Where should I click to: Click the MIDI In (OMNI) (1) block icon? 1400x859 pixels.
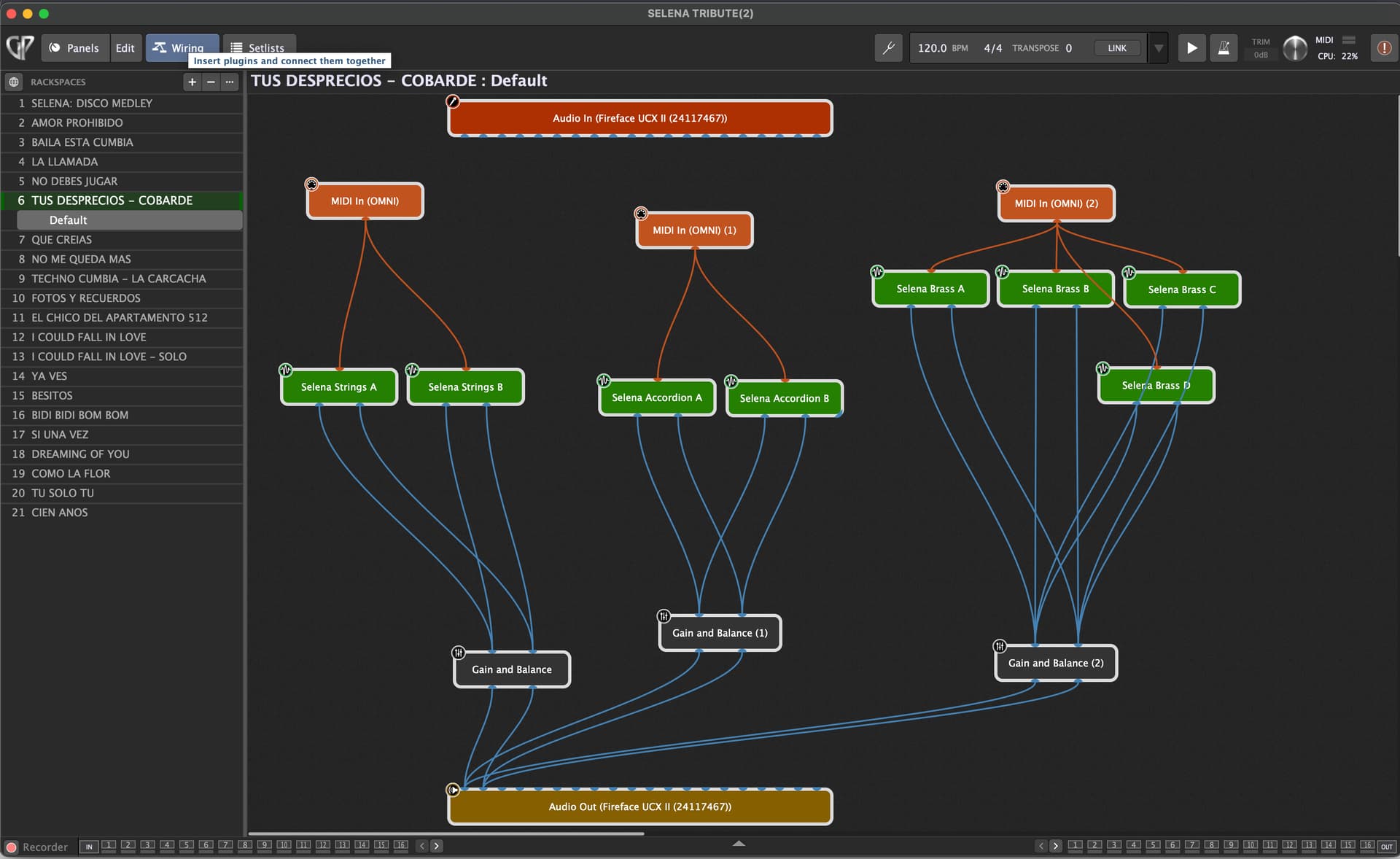[x=641, y=214]
